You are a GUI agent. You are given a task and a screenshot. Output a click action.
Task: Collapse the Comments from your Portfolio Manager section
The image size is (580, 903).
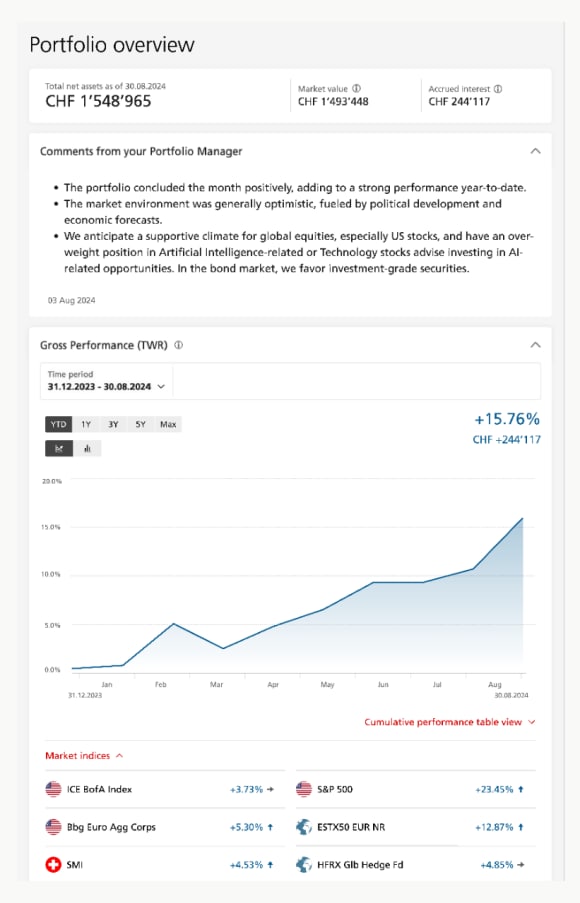pos(535,151)
